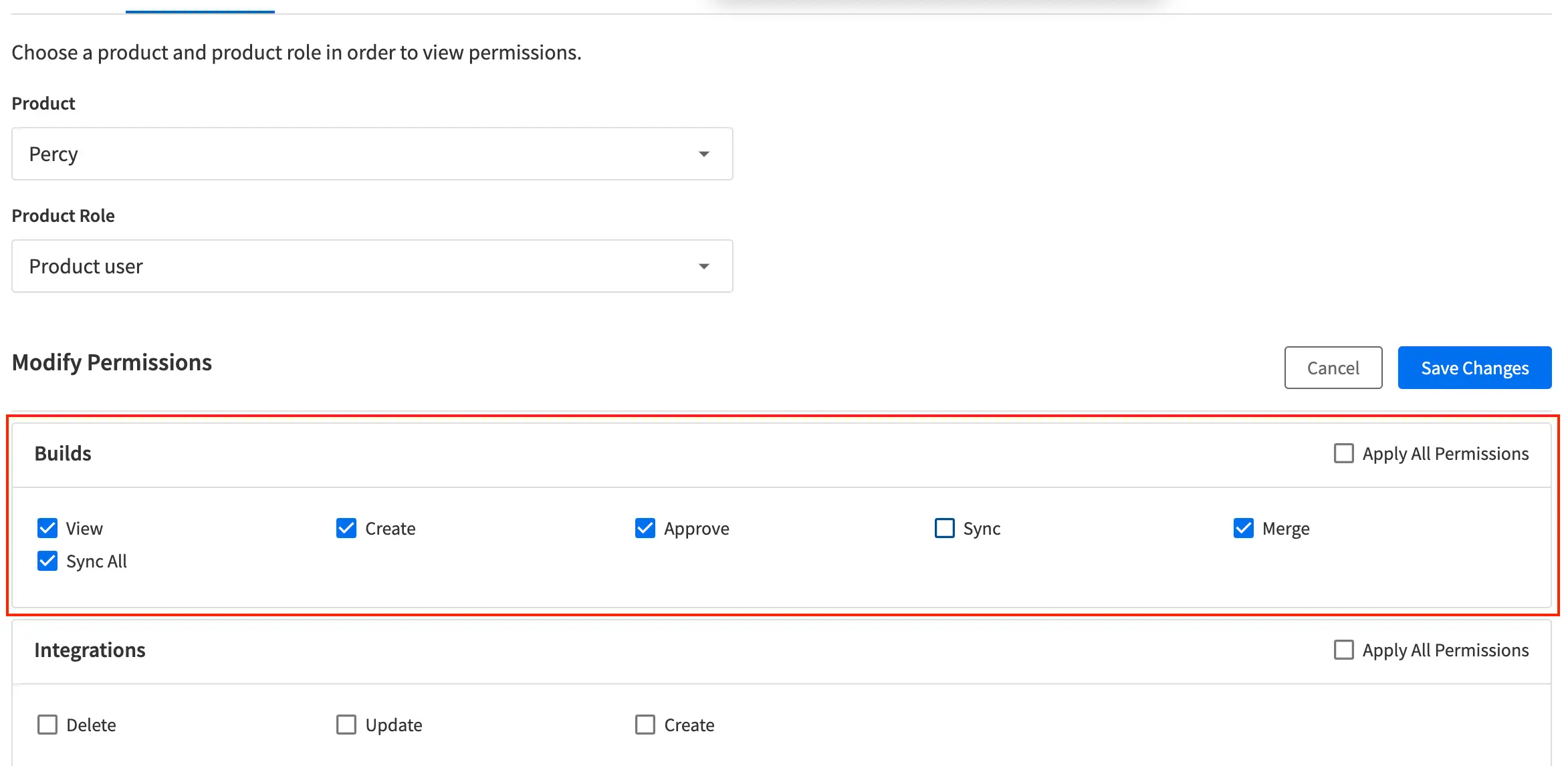Click the Apply All Permissions label in Builds

(x=1446, y=453)
